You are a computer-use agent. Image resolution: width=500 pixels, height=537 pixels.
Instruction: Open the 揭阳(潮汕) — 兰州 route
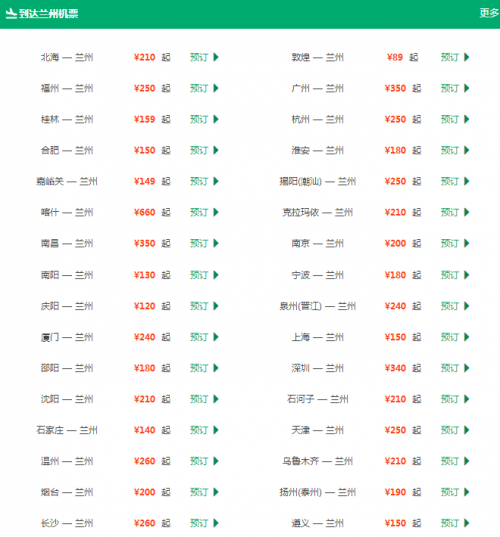click(317, 181)
